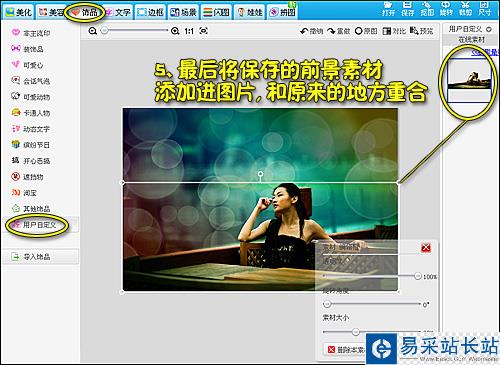Screen dimensions: 500x365
Task: Select the 其他饰品 other accessories category
Action: coord(31,209)
